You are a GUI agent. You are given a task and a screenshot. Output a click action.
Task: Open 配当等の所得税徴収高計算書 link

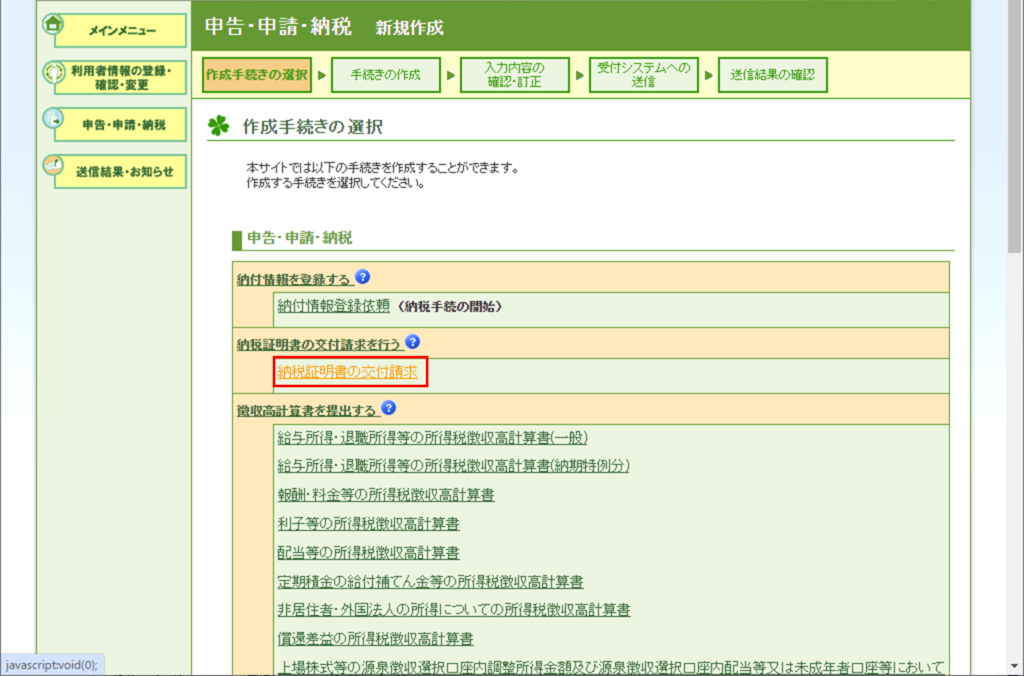coord(368,552)
